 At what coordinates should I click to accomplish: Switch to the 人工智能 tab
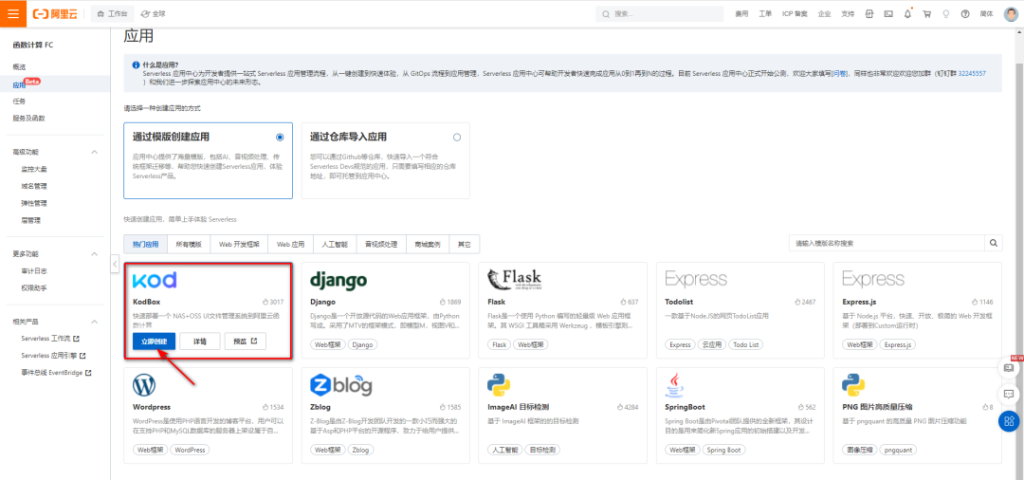(332, 243)
